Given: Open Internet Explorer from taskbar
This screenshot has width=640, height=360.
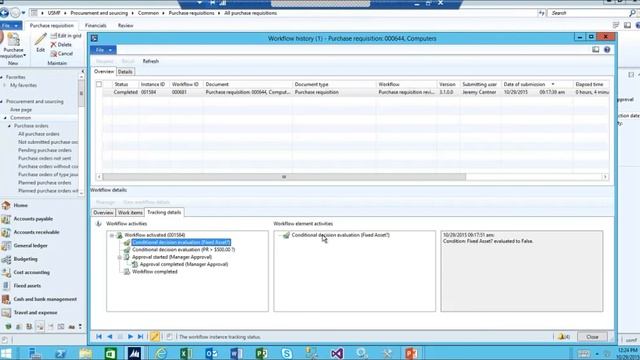Looking at the screenshot, I should click(x=160, y=353).
